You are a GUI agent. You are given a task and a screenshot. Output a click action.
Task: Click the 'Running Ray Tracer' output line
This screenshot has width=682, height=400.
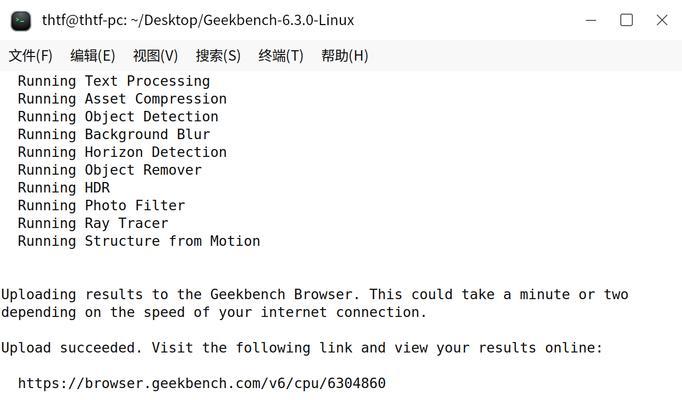[x=93, y=223]
